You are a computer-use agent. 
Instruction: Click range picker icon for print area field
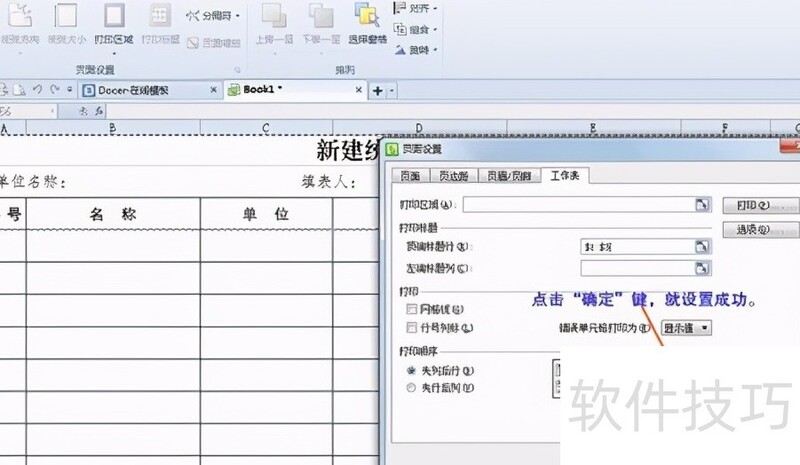[703, 205]
